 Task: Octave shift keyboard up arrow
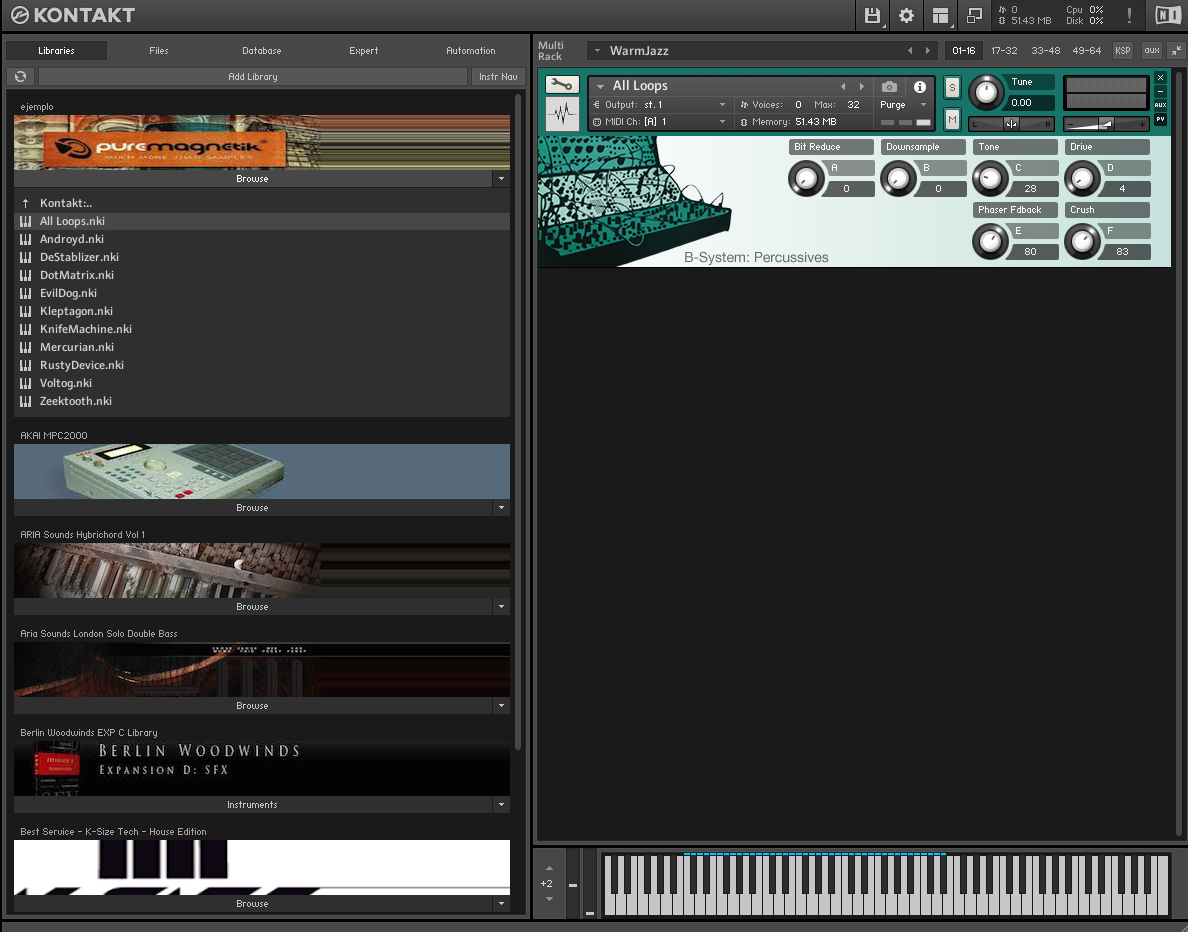549,868
